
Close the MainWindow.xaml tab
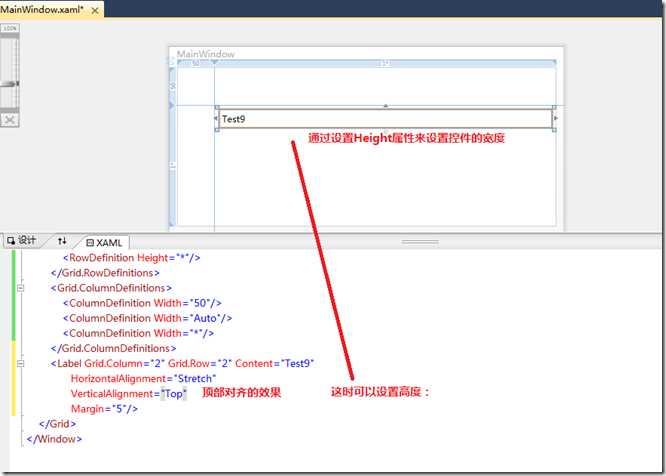pyautogui.click(x=95, y=11)
